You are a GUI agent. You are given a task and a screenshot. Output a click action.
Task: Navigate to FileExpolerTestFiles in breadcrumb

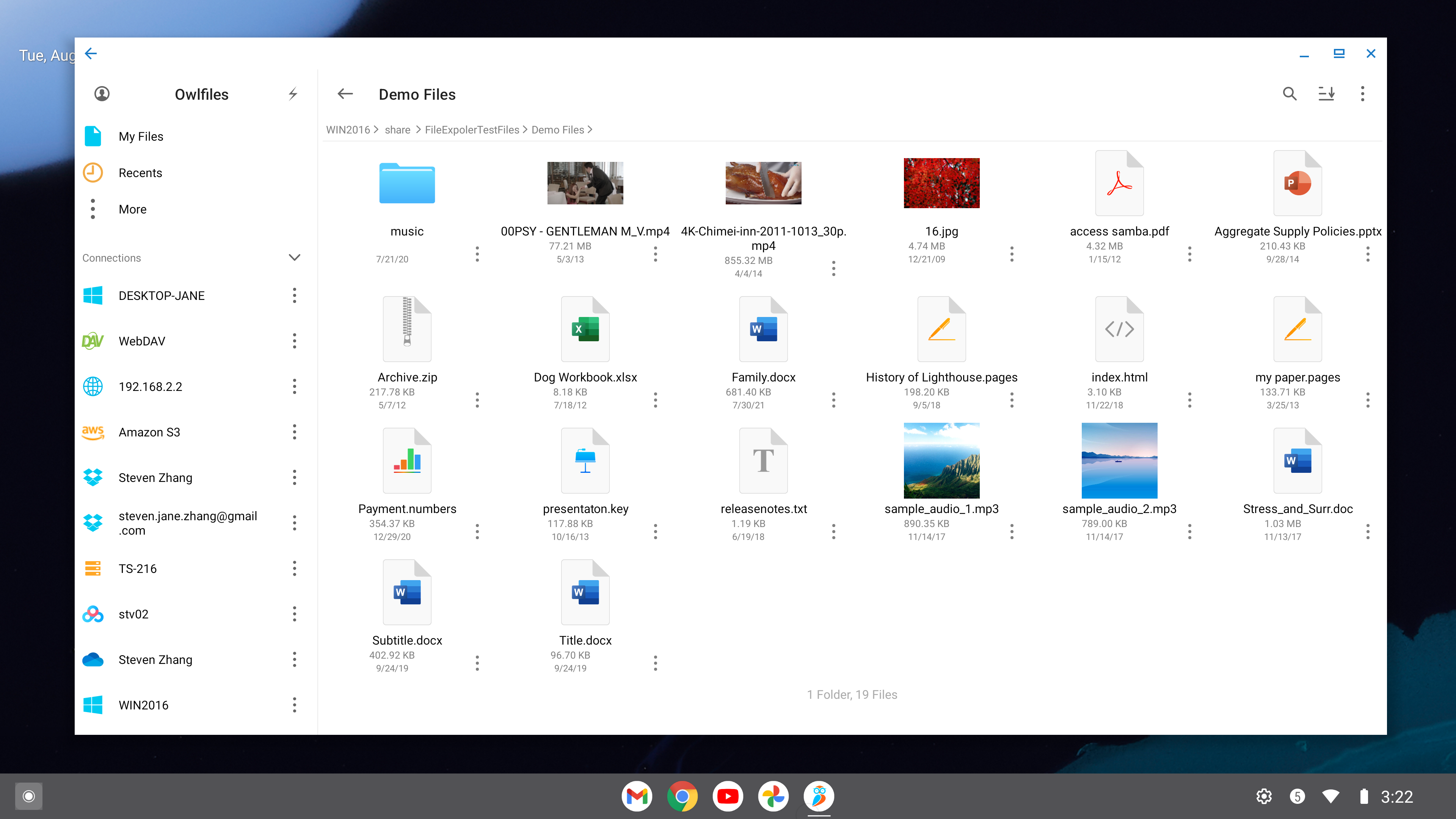(x=471, y=129)
